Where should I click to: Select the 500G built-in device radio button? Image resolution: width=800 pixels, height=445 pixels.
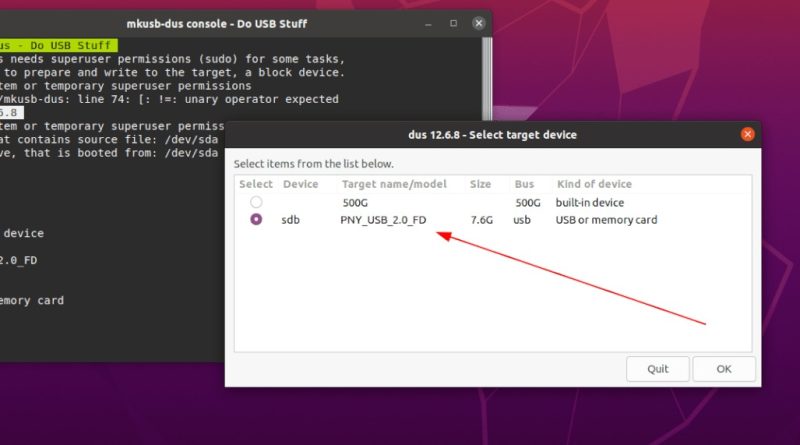pyautogui.click(x=256, y=202)
